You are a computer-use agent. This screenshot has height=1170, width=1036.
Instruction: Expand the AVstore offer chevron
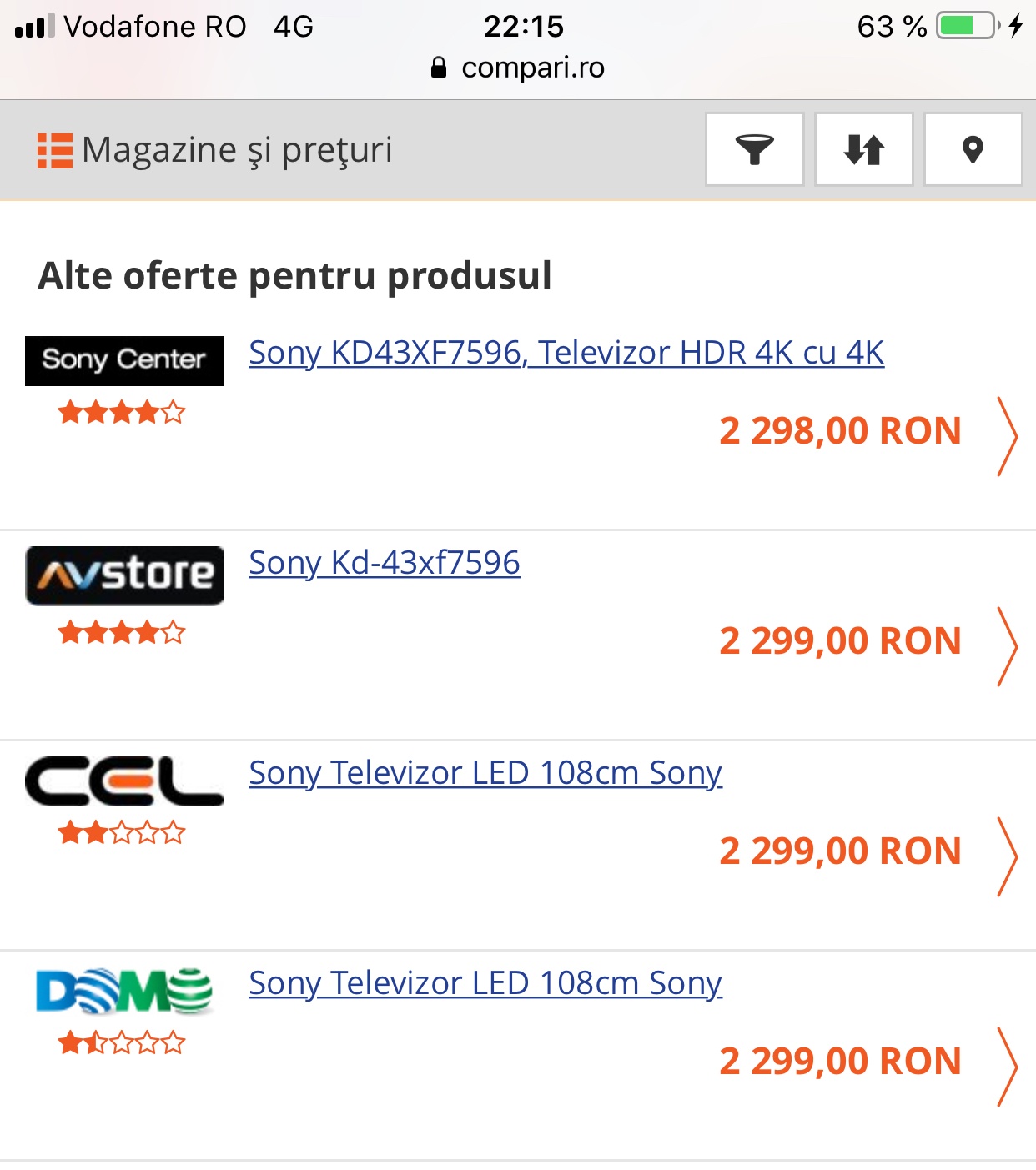click(x=1008, y=646)
